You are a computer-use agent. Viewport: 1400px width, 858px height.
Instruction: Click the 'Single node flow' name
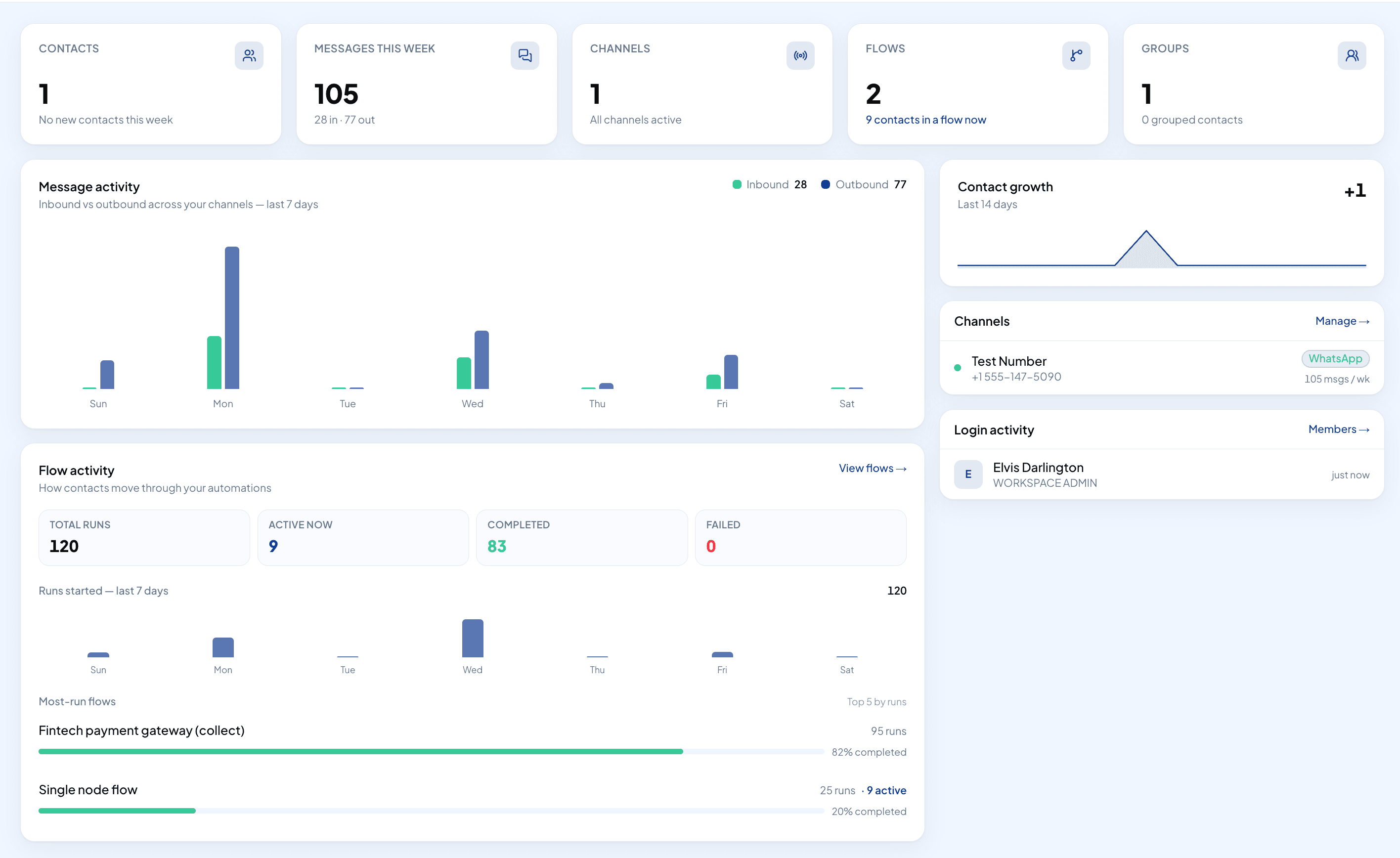coord(88,790)
